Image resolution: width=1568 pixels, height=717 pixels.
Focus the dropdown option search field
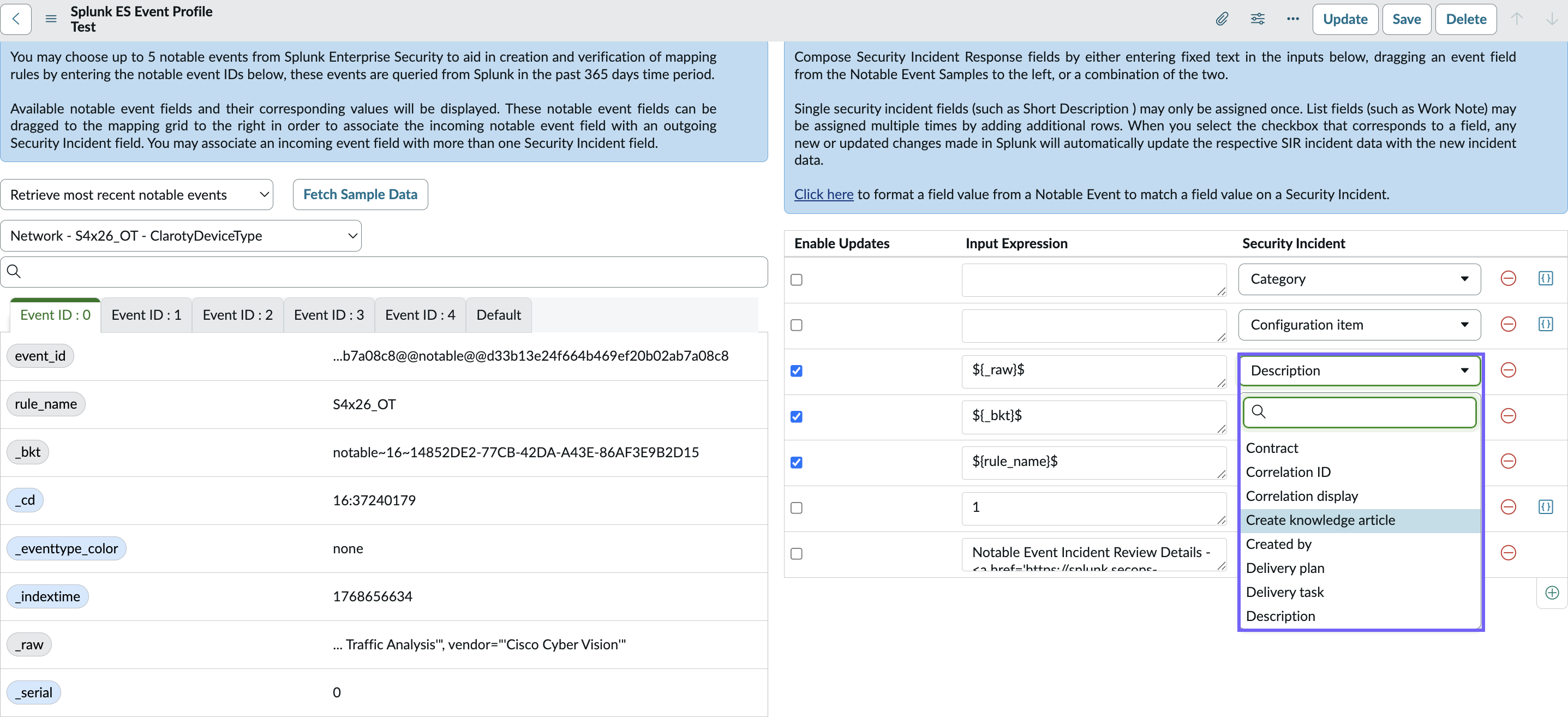pos(1360,413)
